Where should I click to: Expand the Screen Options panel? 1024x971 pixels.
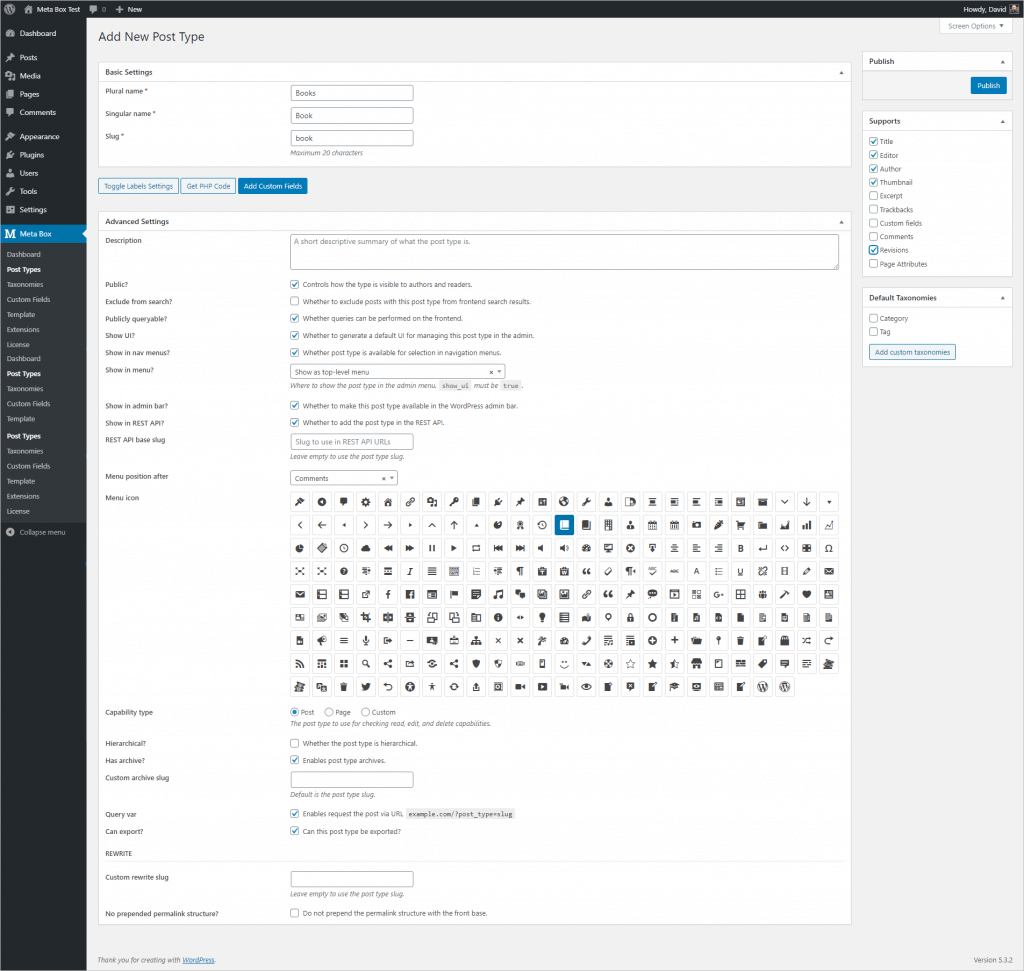[975, 26]
